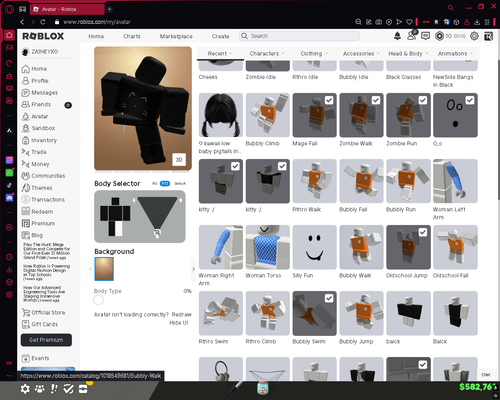Open the Roblox notifications bell
The image size is (500, 400).
tap(397, 36)
